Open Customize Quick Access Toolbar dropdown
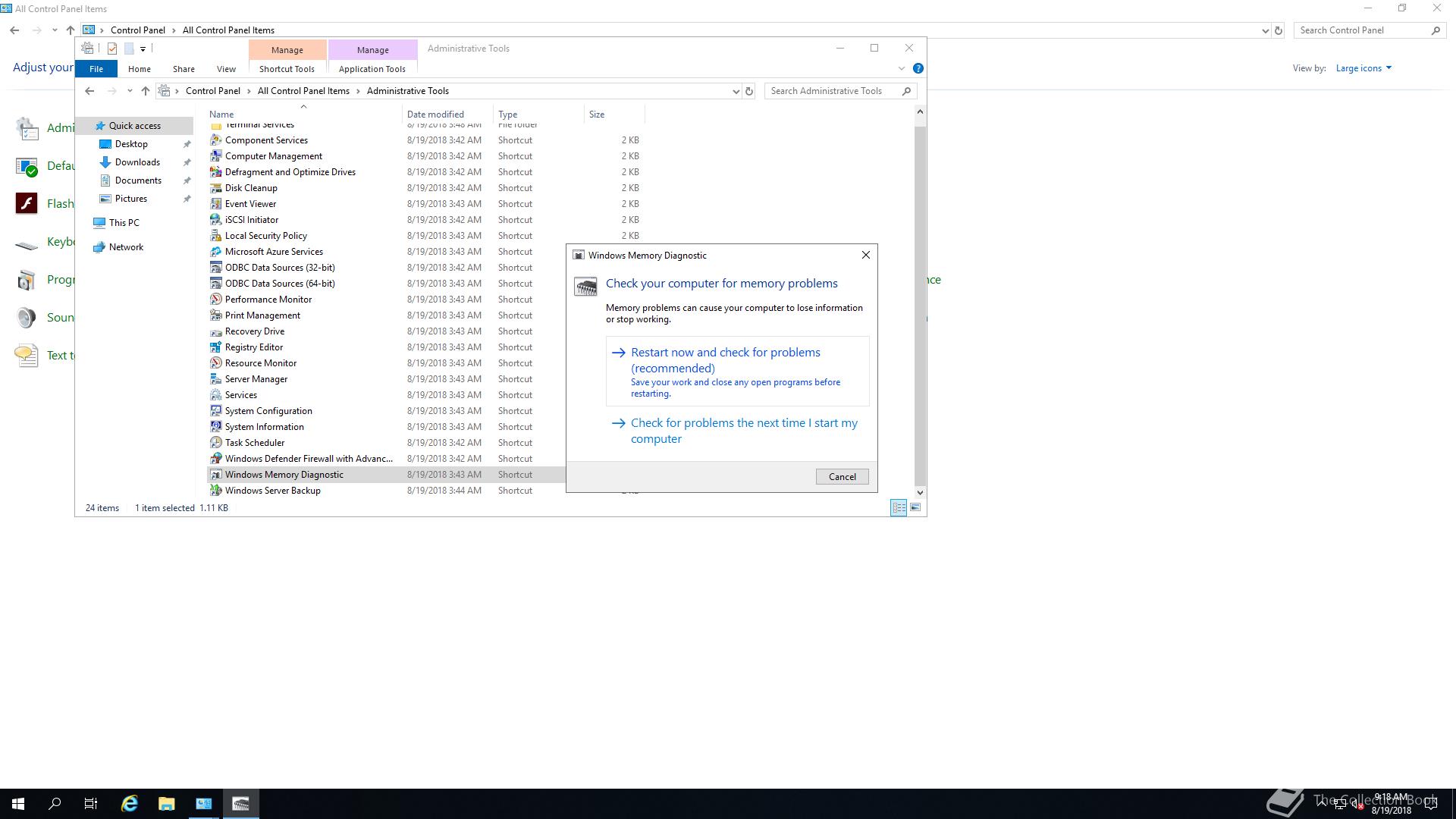The height and width of the screenshot is (819, 1456). (x=143, y=49)
